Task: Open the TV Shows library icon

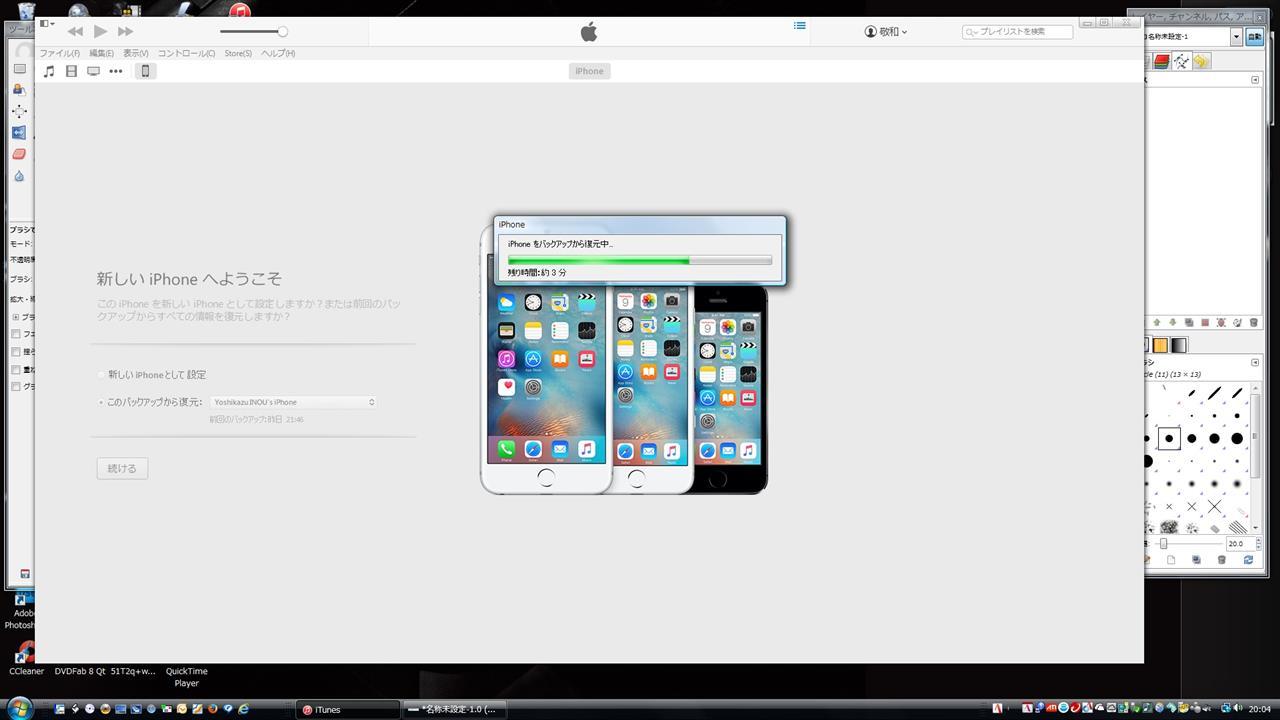Action: (93, 71)
